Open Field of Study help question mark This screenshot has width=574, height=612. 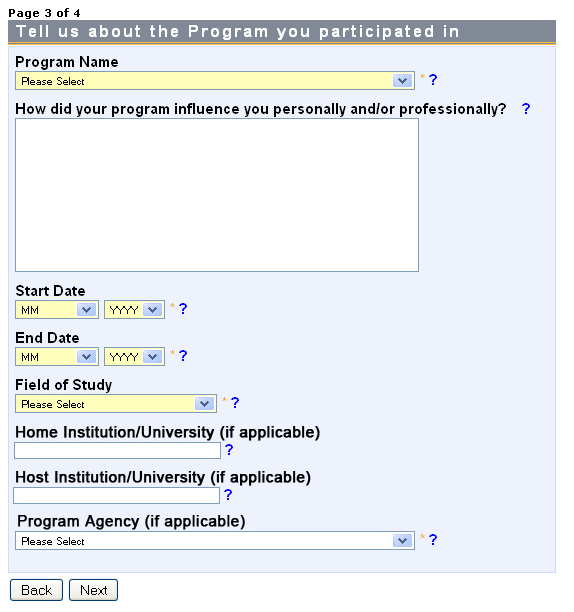[x=235, y=403]
